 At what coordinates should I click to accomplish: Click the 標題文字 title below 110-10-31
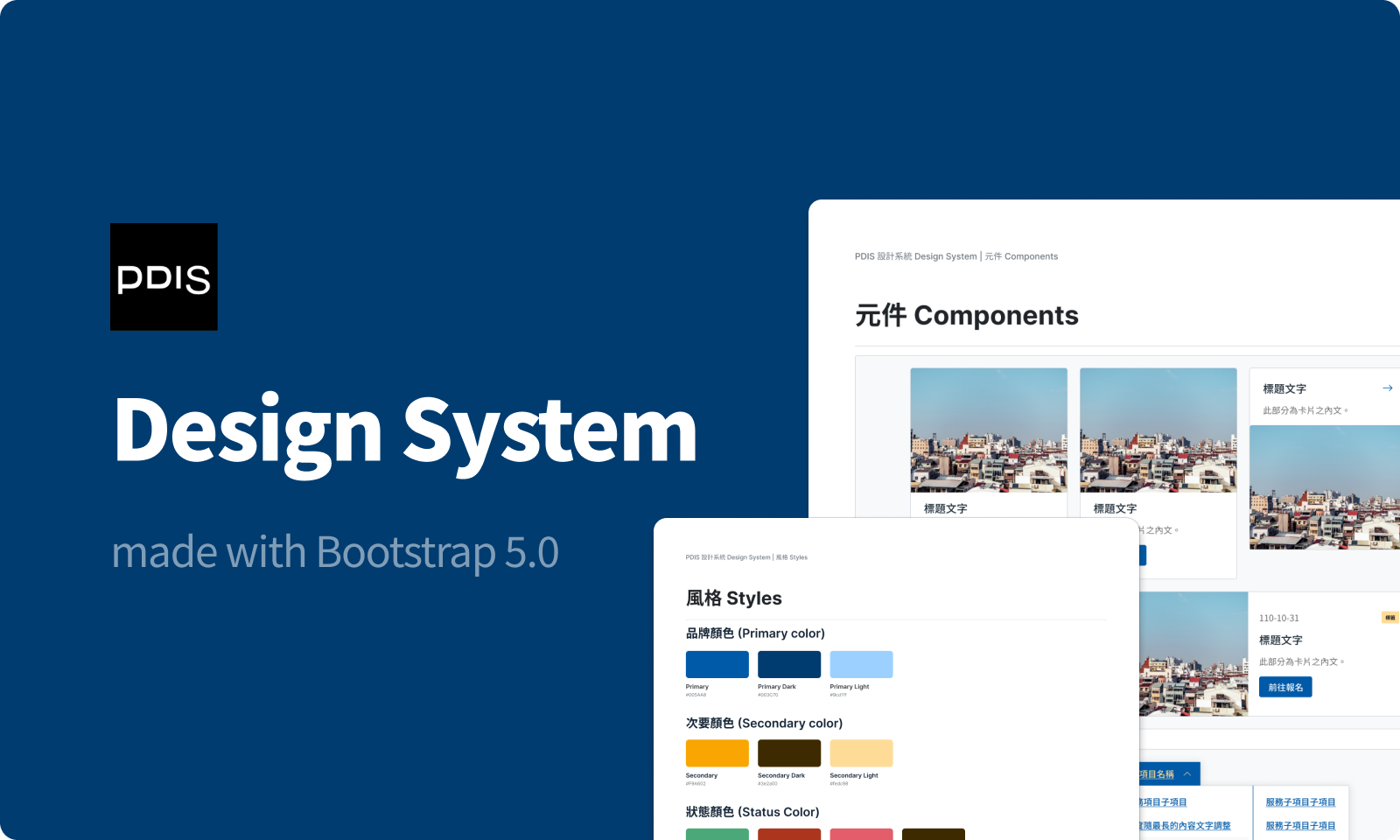tap(1281, 640)
